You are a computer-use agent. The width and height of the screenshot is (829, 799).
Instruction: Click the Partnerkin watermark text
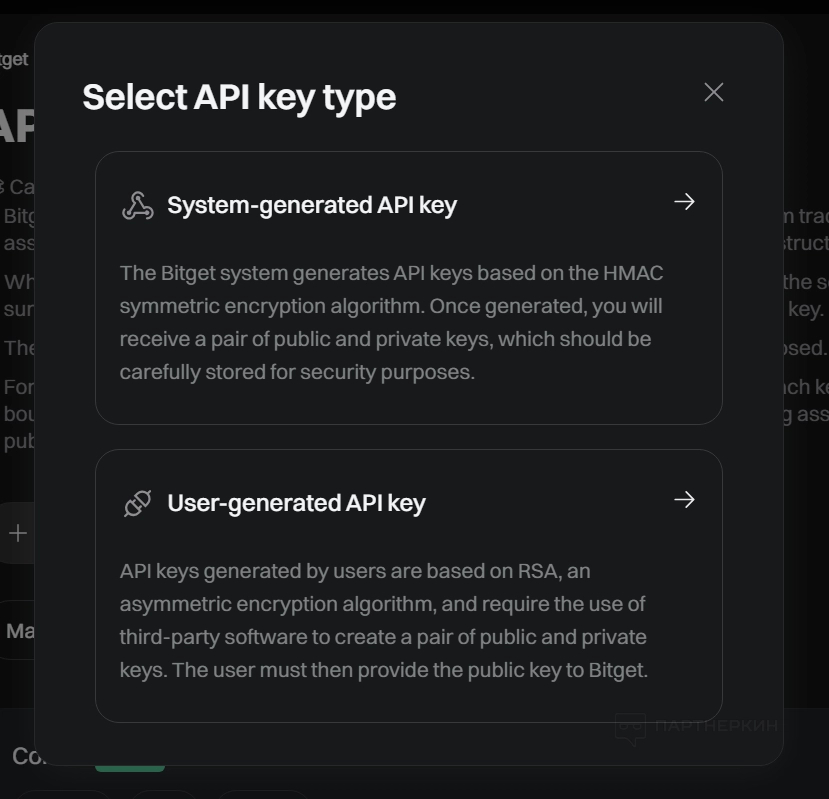pyautogui.click(x=715, y=726)
